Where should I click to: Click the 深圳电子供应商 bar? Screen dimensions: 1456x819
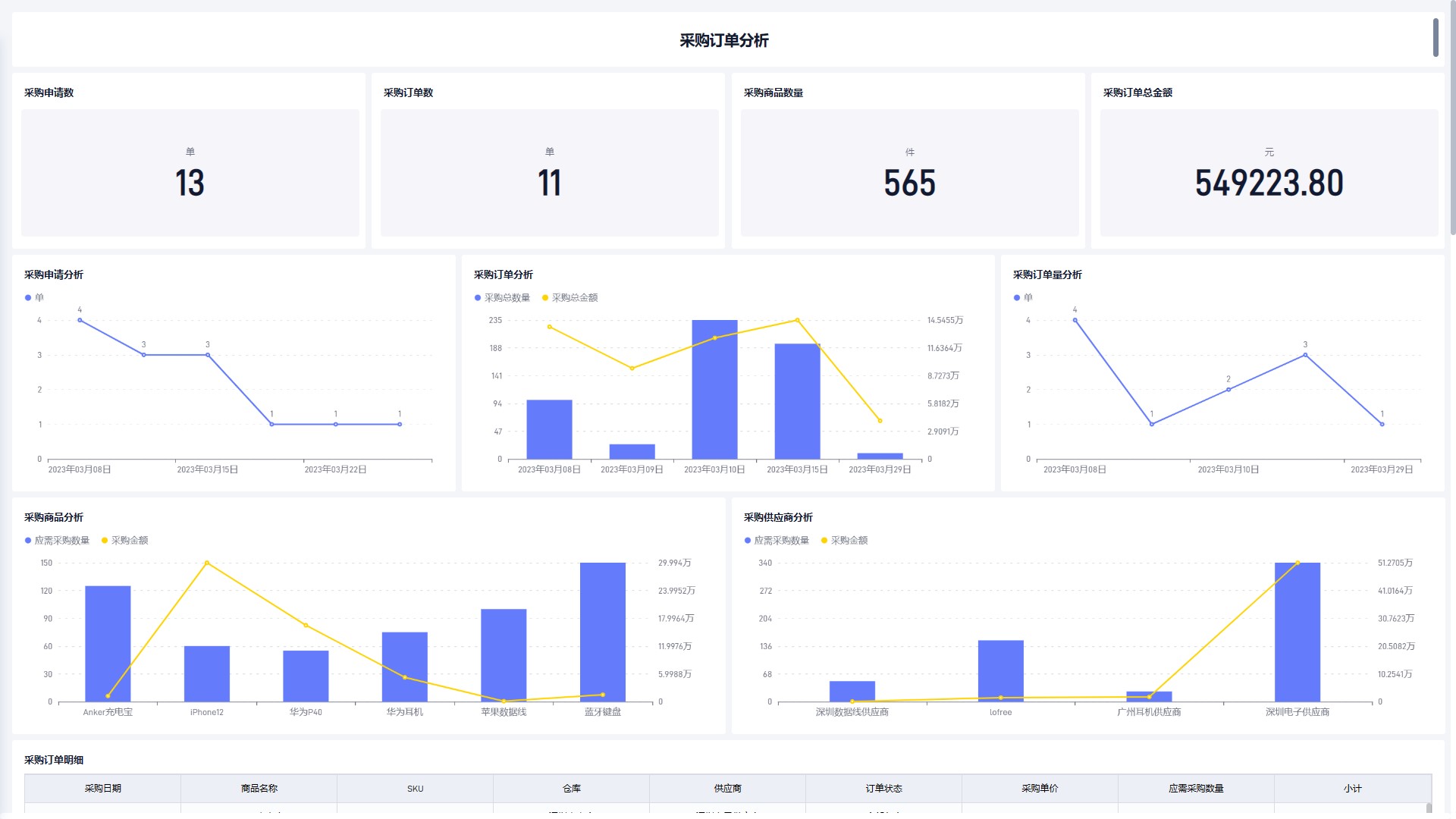(1298, 632)
